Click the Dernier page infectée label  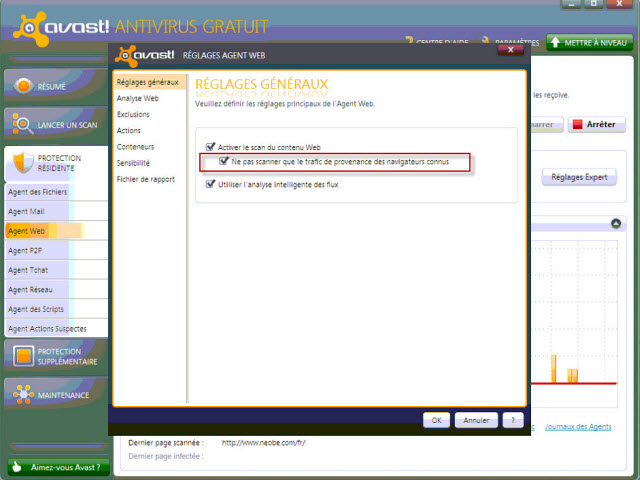[166, 456]
